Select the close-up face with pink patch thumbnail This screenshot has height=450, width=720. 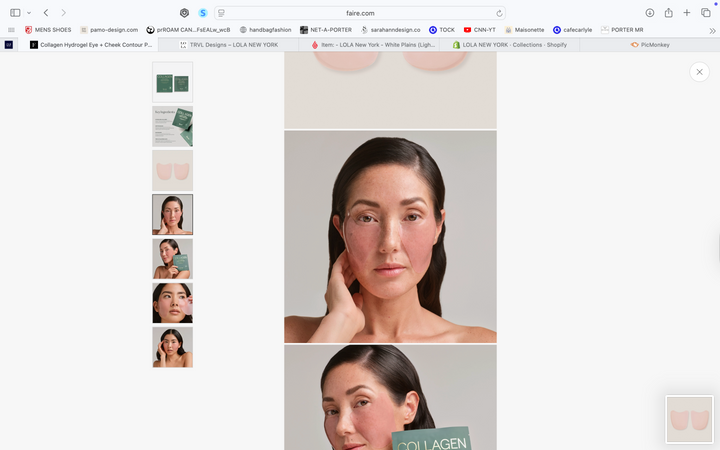(173, 303)
